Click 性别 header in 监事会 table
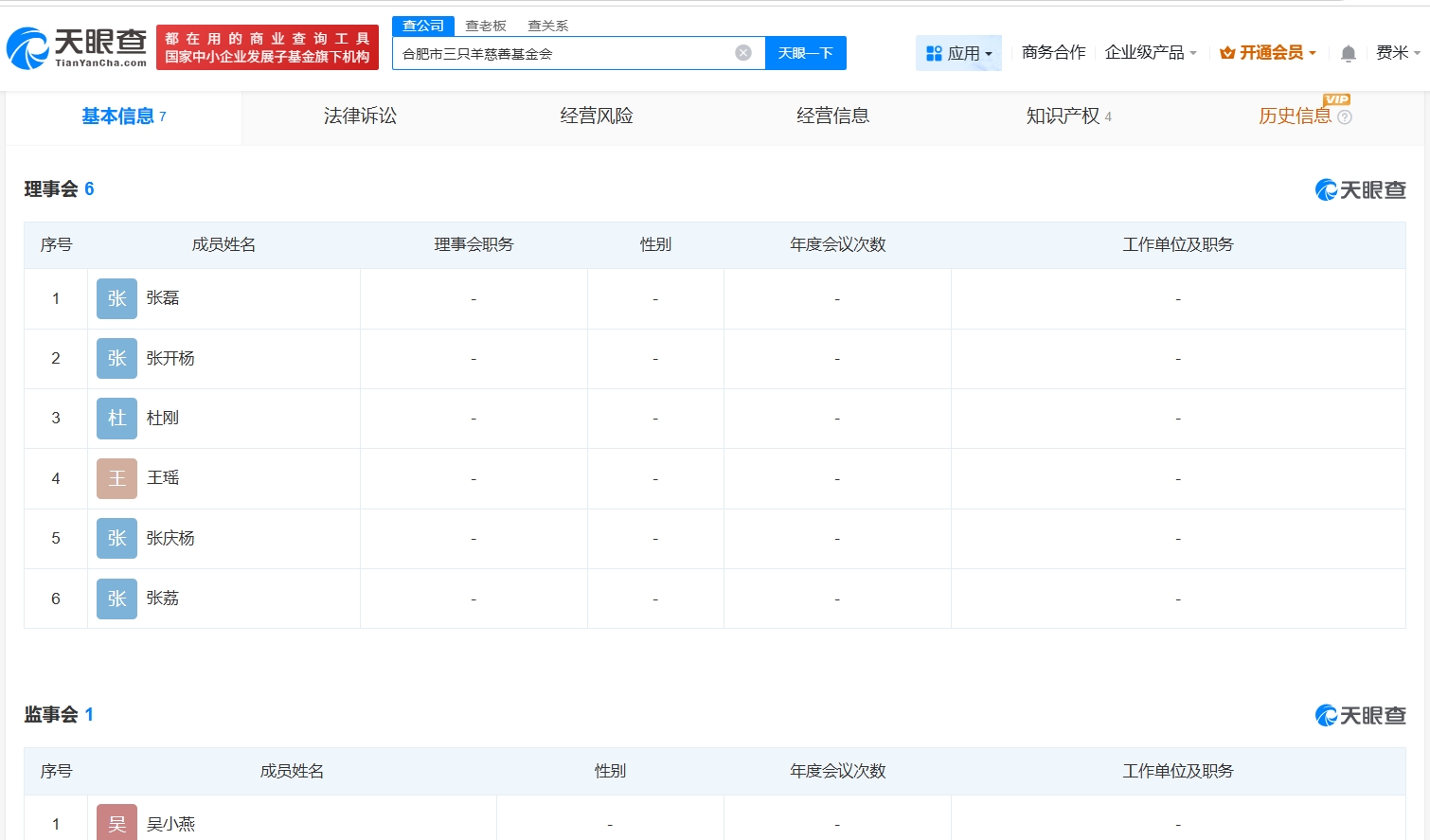Image resolution: width=1430 pixels, height=840 pixels. click(610, 772)
